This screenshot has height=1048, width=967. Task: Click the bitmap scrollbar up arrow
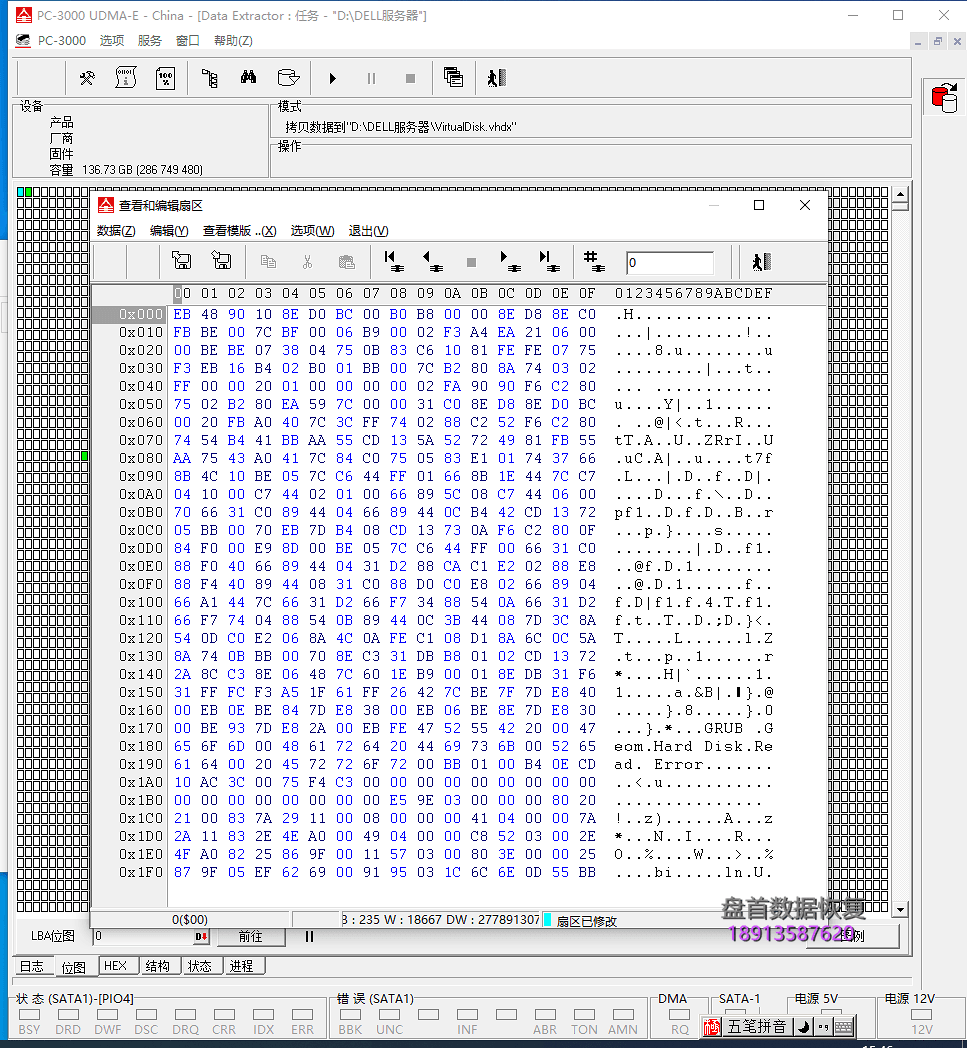[901, 194]
